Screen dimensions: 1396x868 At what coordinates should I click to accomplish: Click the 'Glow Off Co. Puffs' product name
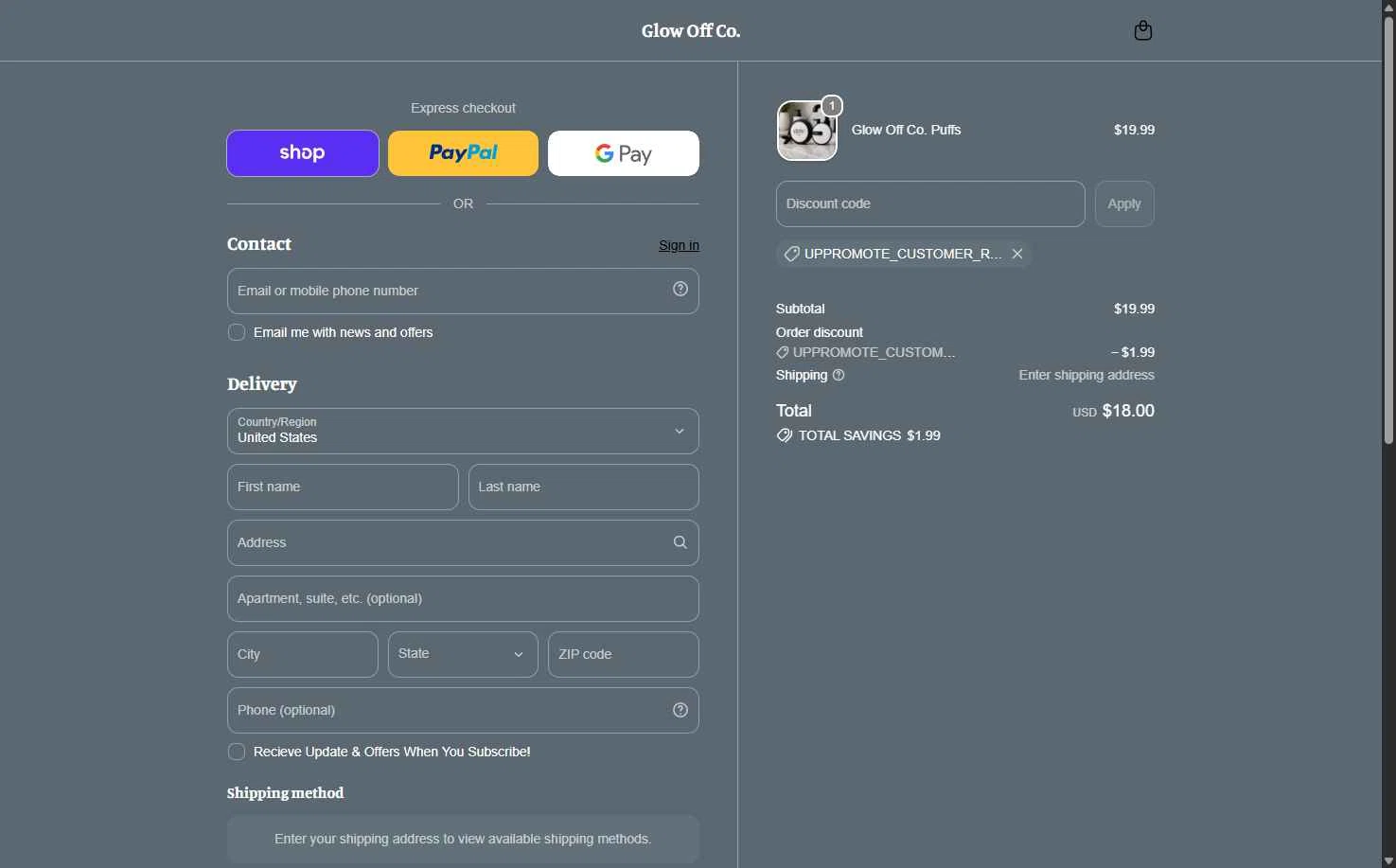tap(906, 130)
